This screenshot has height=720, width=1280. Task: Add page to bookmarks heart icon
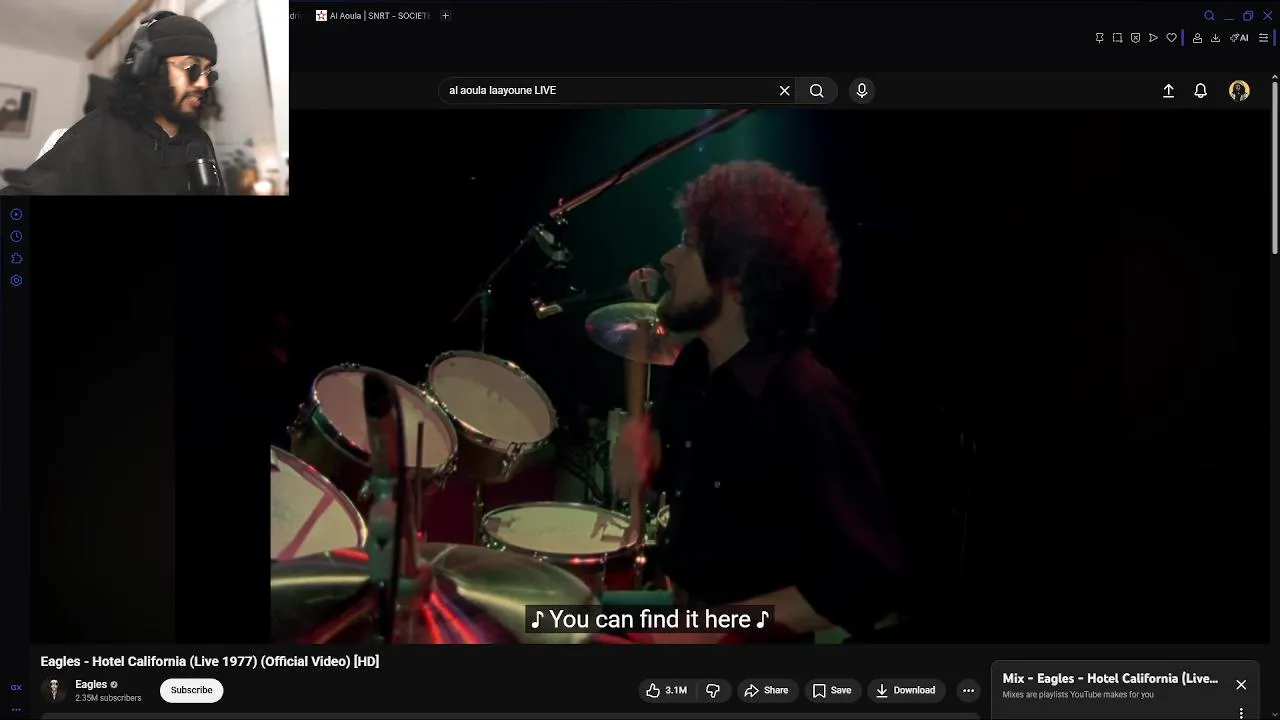pos(1171,38)
